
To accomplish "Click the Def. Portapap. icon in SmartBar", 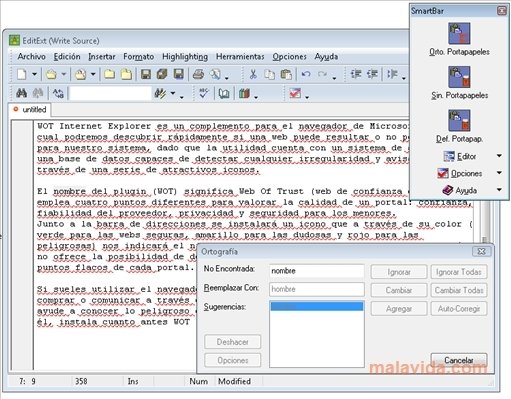I will tap(459, 120).
